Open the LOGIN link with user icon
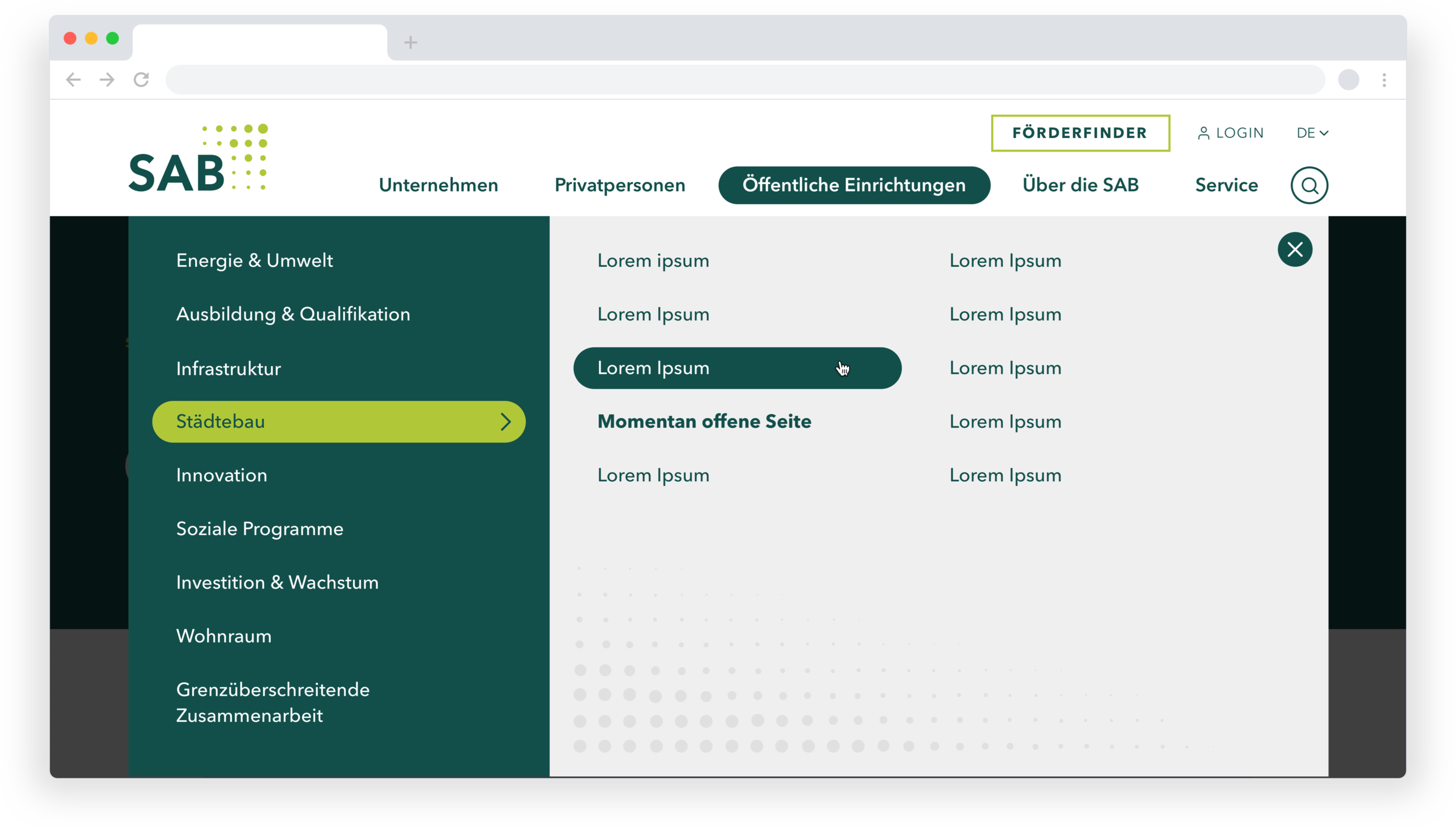 click(1231, 133)
